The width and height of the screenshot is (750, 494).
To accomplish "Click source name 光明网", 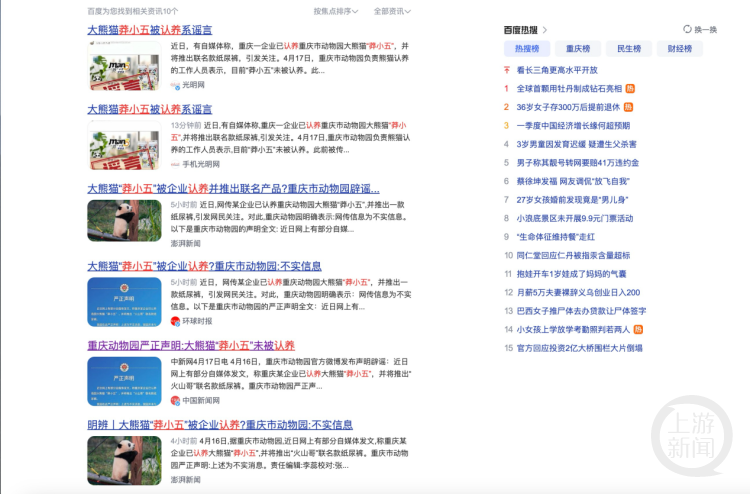I will click(193, 85).
